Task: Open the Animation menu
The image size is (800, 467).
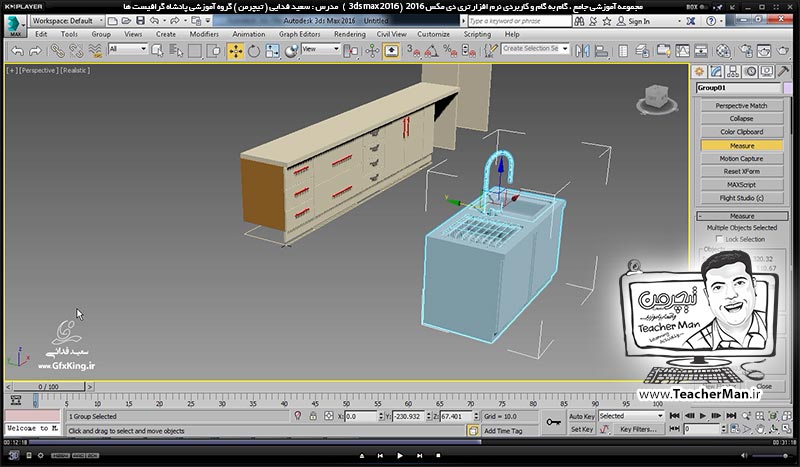Action: [248, 34]
